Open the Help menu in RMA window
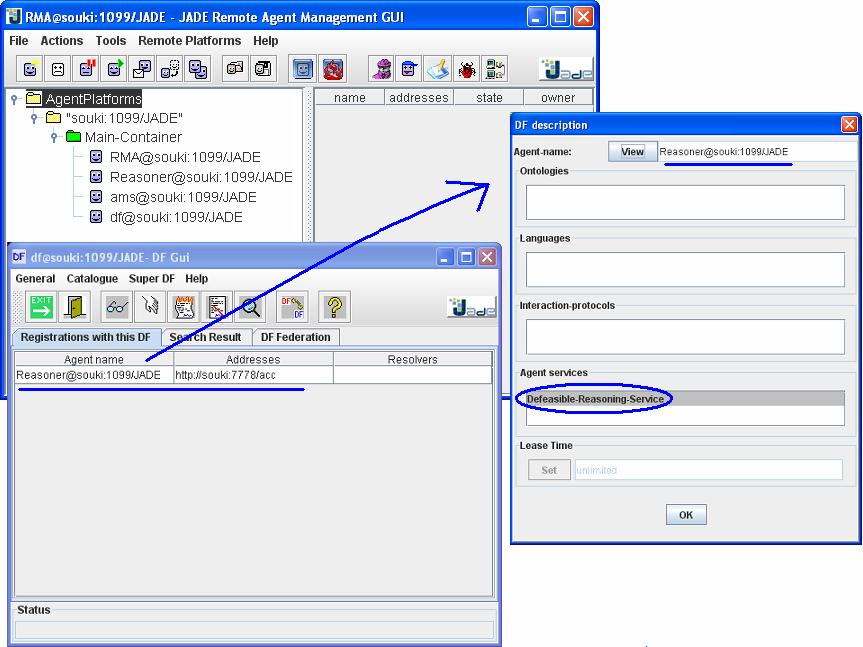 coord(265,41)
